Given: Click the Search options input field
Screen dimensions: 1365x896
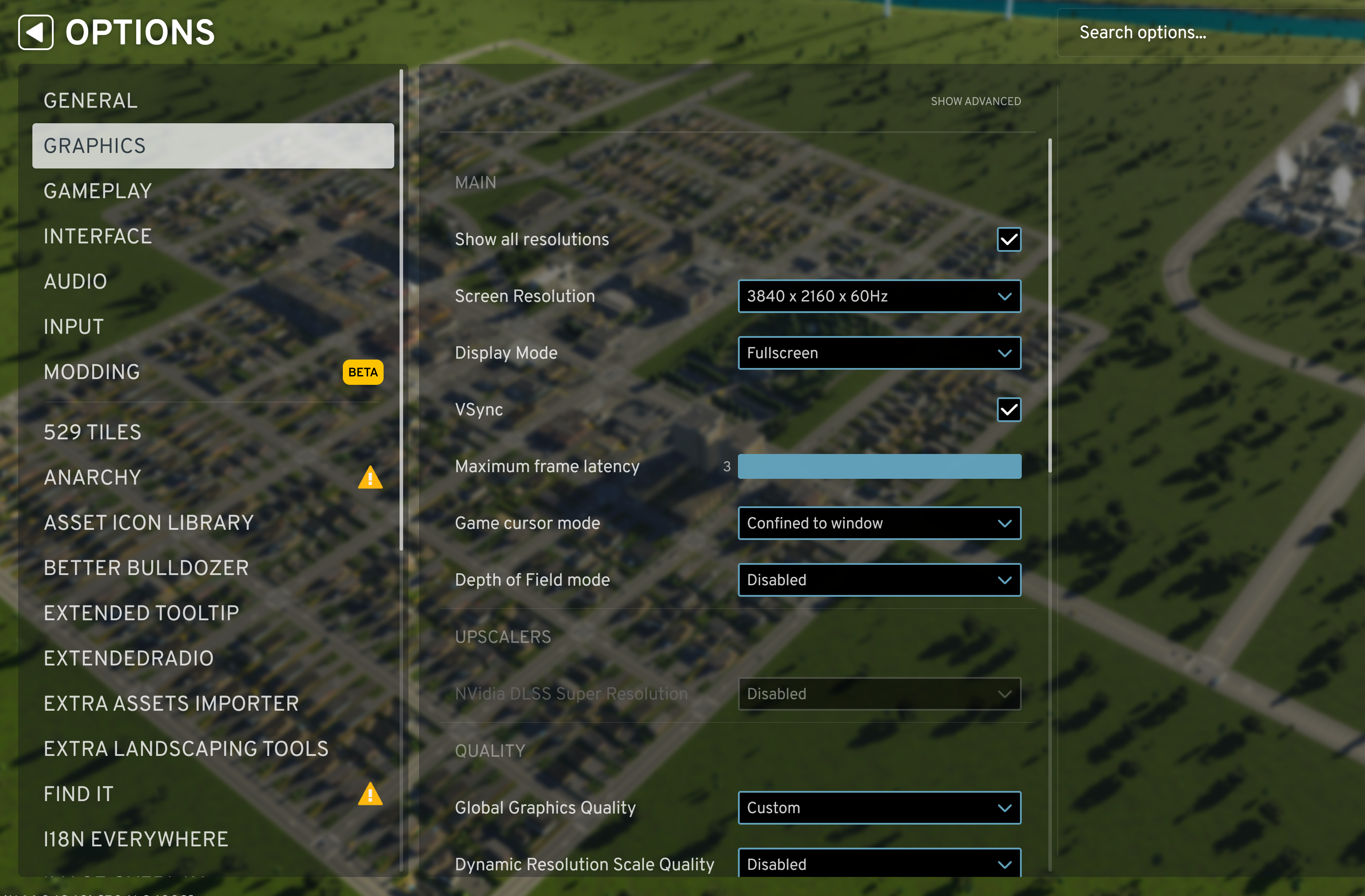Looking at the screenshot, I should tap(1211, 33).
